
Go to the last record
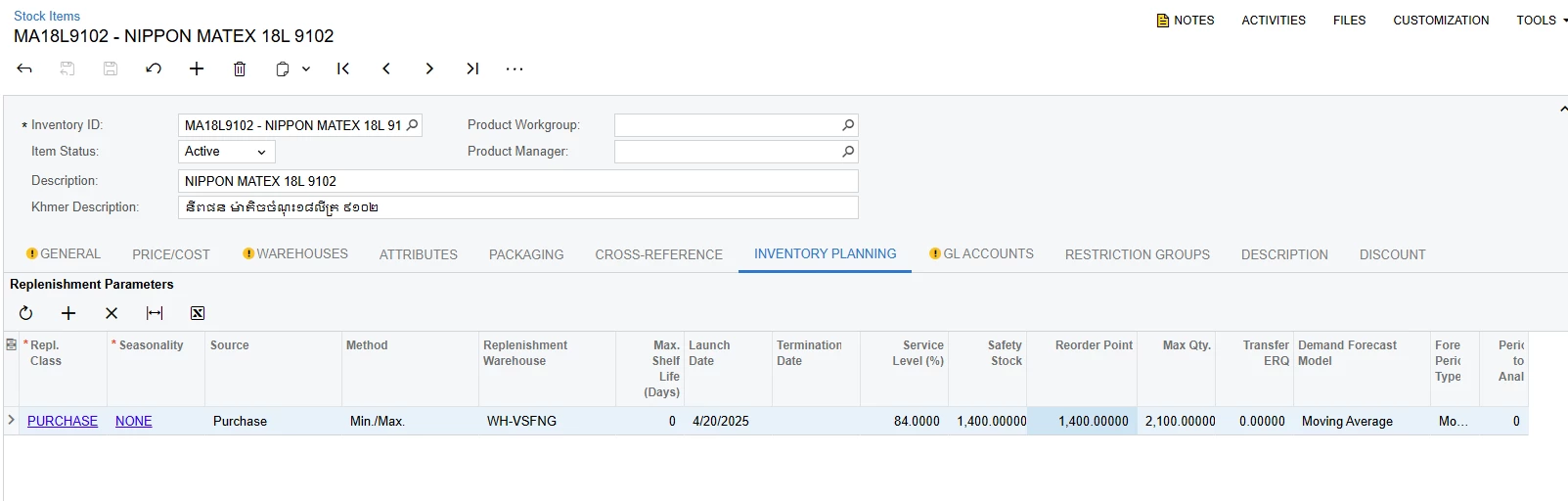coord(472,68)
